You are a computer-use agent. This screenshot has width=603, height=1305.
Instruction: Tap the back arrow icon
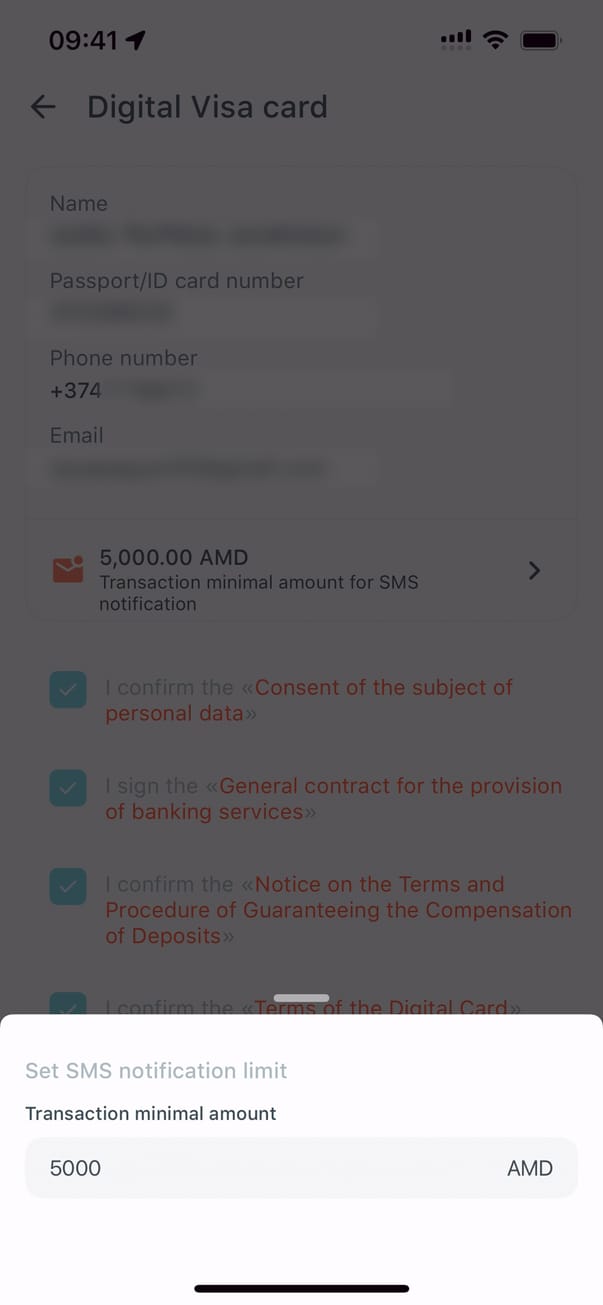(x=43, y=107)
